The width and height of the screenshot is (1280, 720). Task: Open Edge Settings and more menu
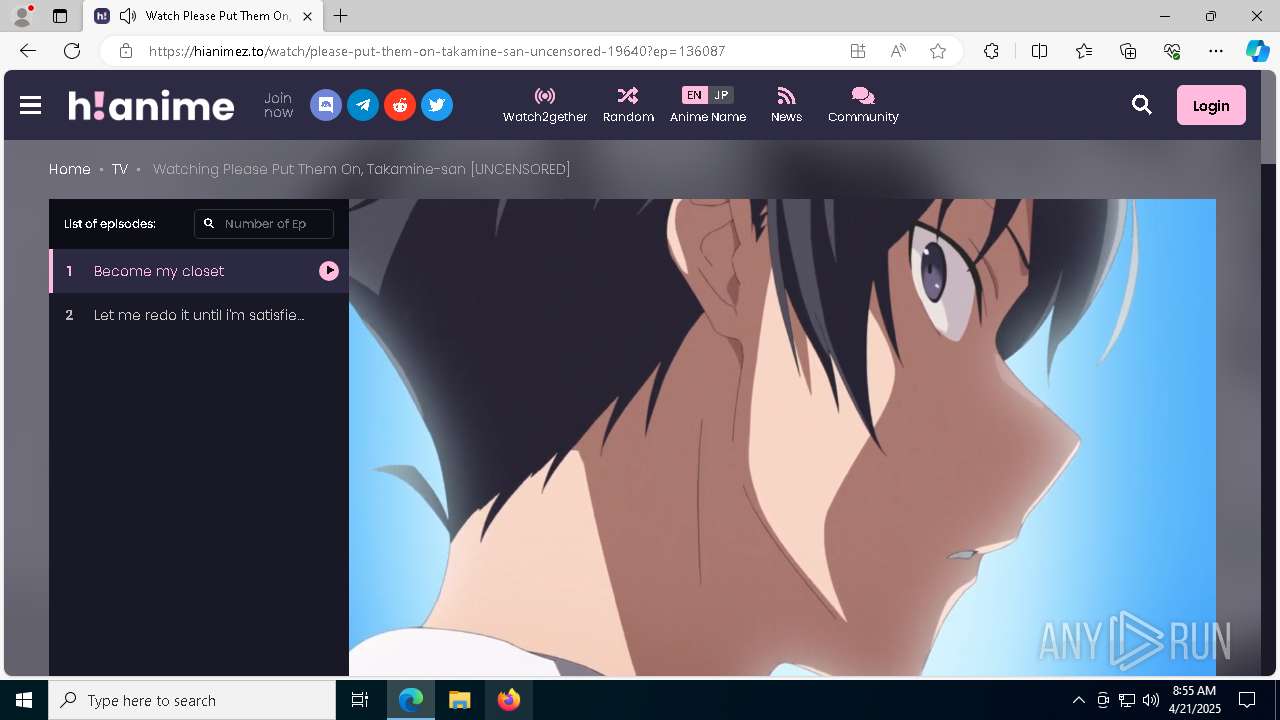[1216, 51]
